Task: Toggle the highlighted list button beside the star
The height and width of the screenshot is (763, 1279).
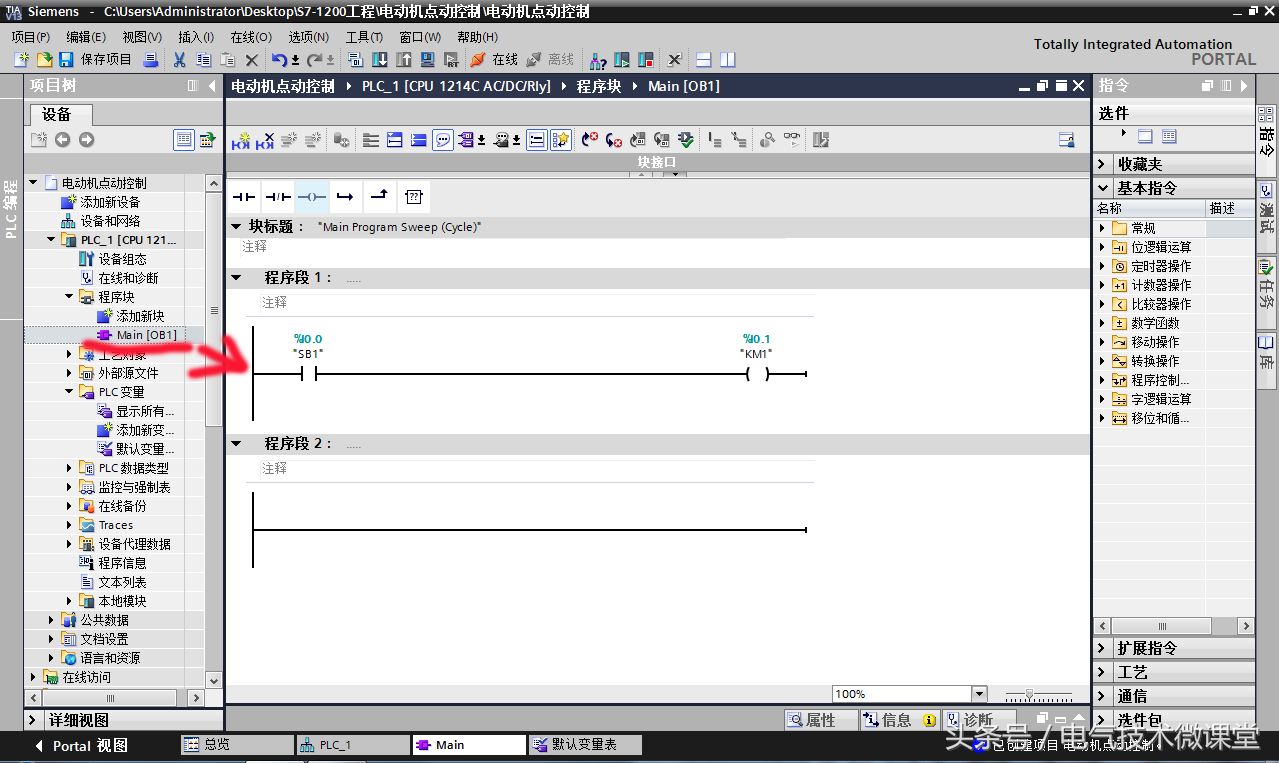Action: click(537, 140)
